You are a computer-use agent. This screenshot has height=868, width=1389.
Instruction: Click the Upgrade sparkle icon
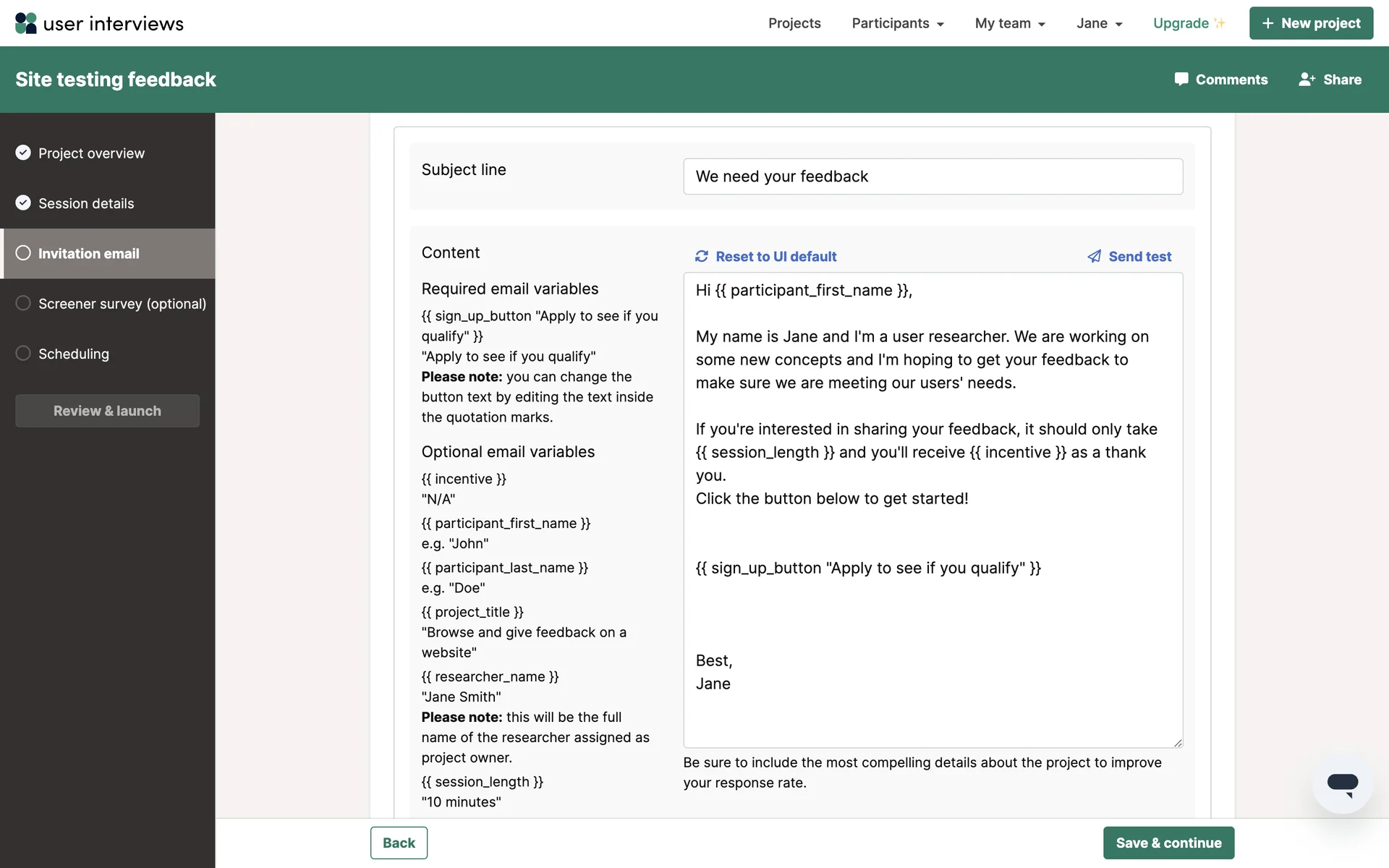point(1220,23)
